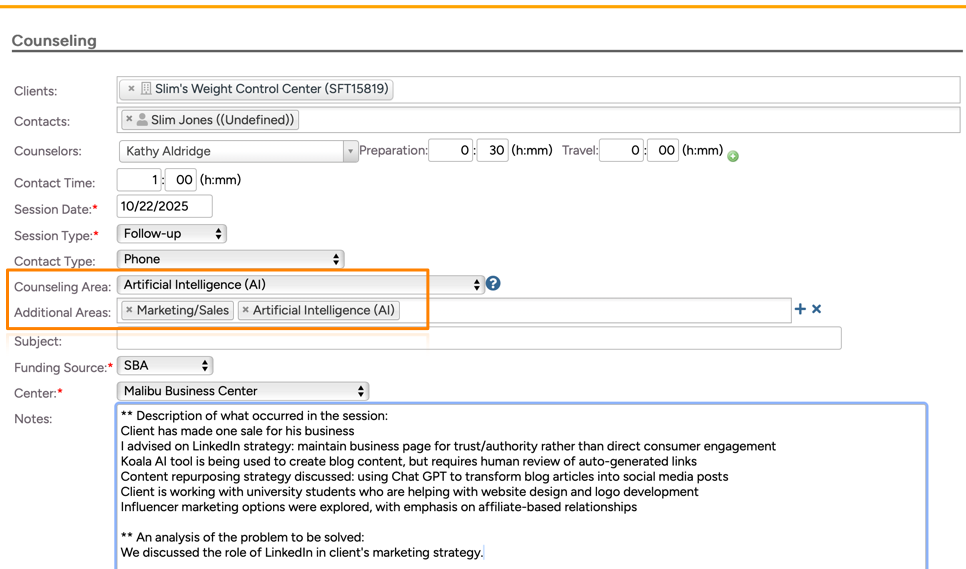Click the Contact Time hours field
966x569 pixels.
coord(139,180)
